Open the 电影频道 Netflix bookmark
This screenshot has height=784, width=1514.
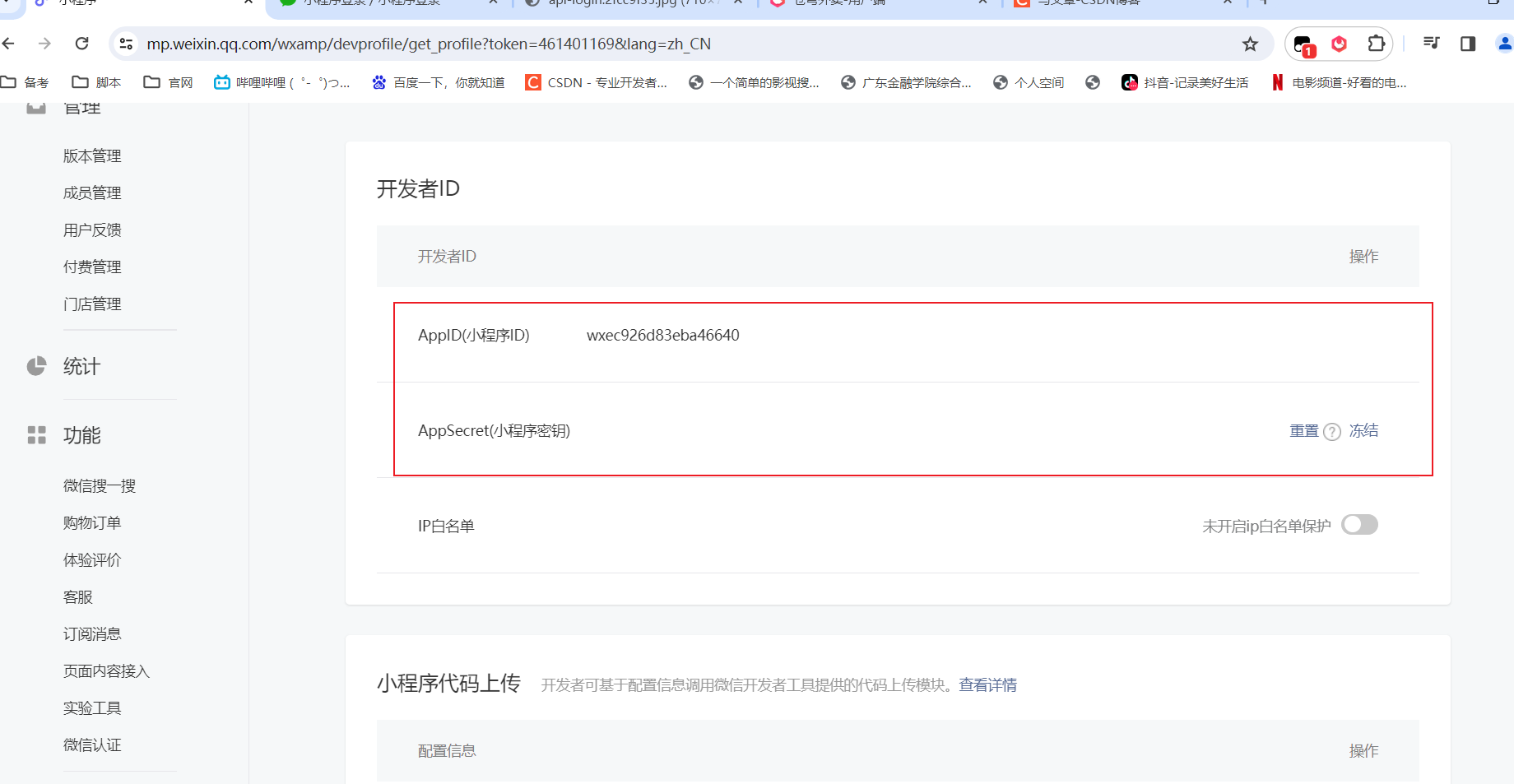click(x=1339, y=82)
